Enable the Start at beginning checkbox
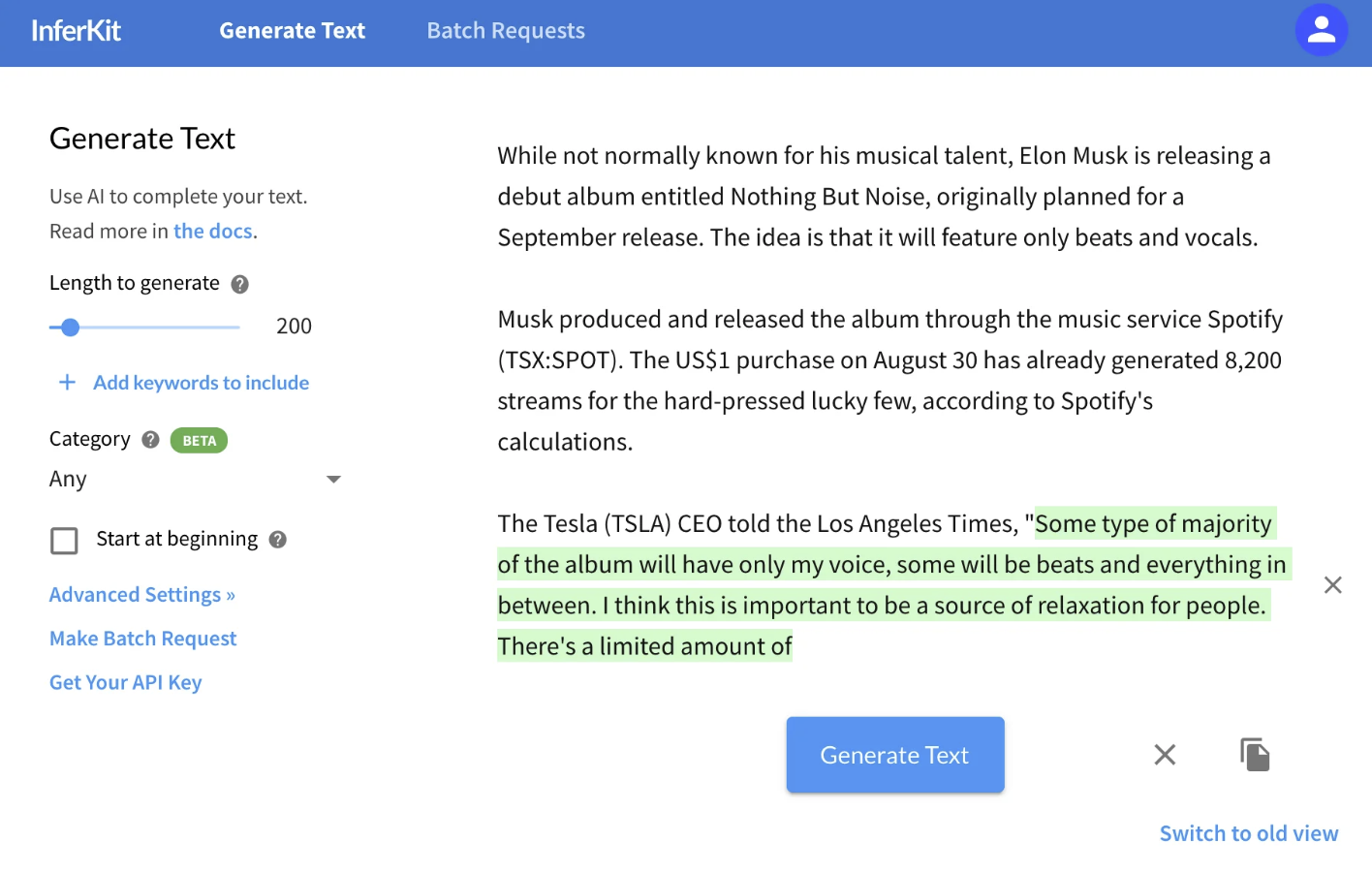 click(64, 541)
